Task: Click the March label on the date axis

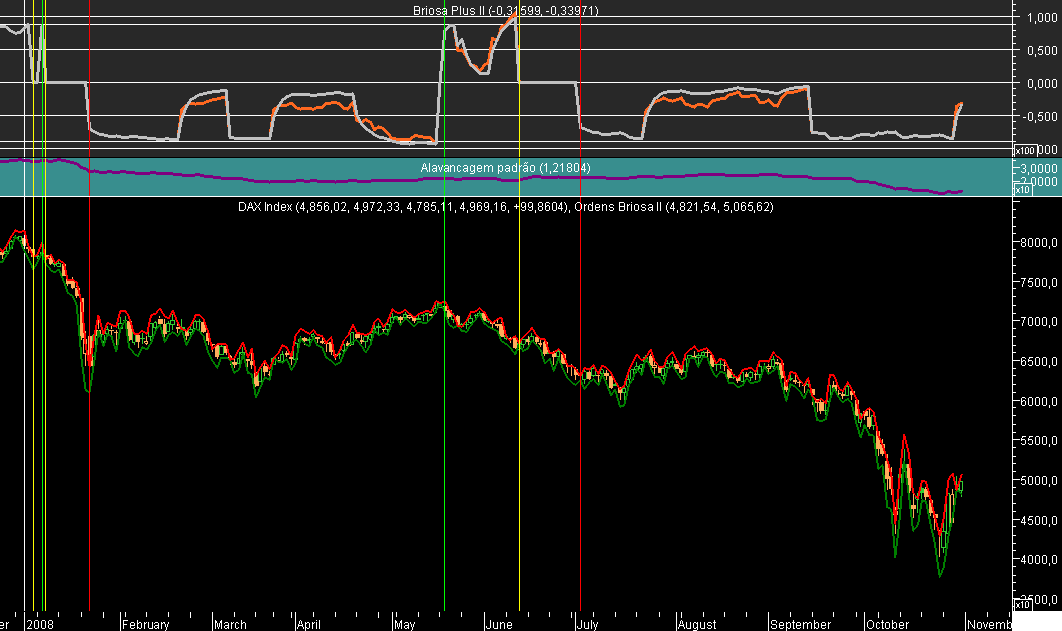Action: [x=230, y=624]
